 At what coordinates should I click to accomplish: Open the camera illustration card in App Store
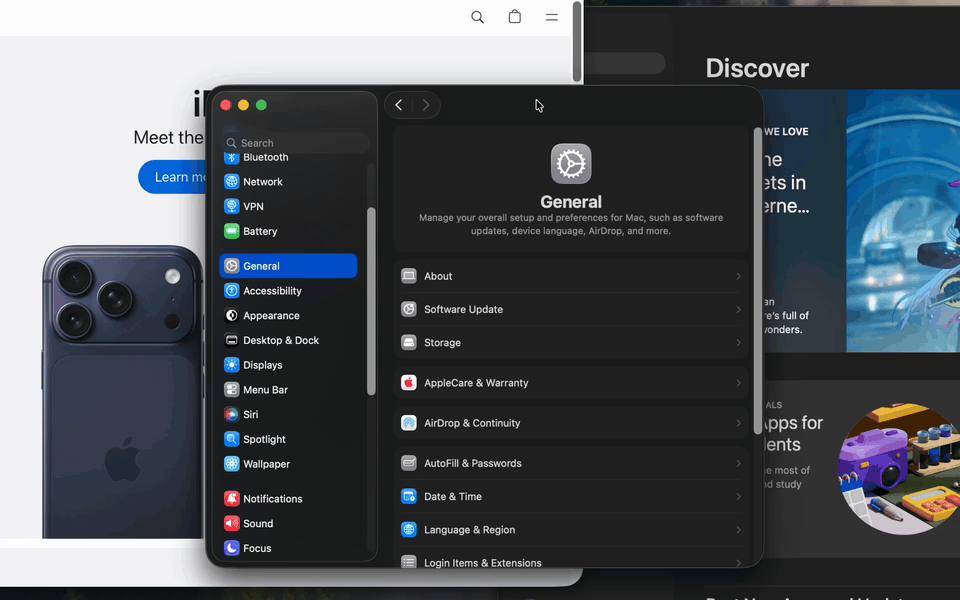[899, 468]
